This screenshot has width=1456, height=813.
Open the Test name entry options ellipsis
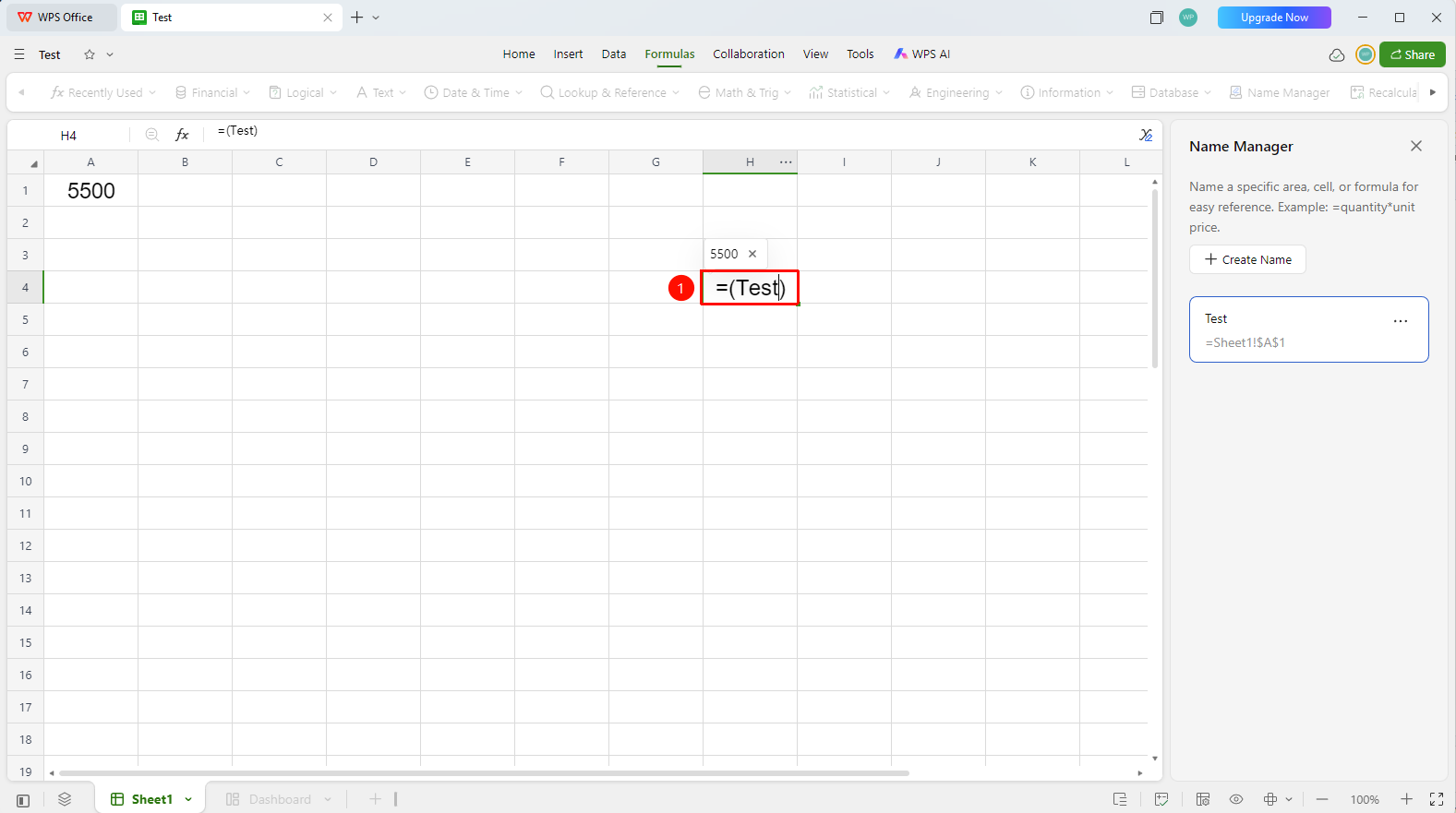(x=1401, y=321)
